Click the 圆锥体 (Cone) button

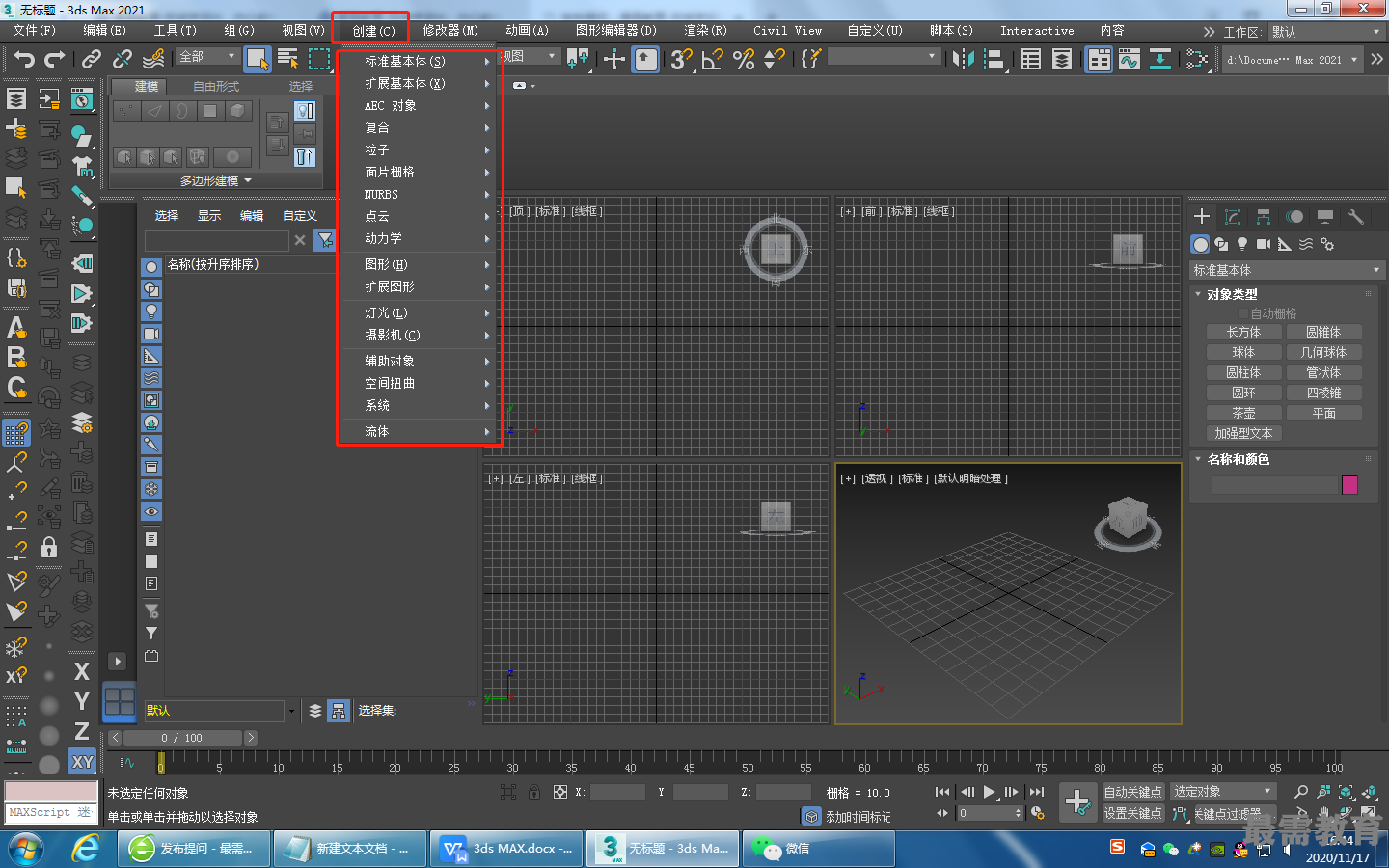1323,332
